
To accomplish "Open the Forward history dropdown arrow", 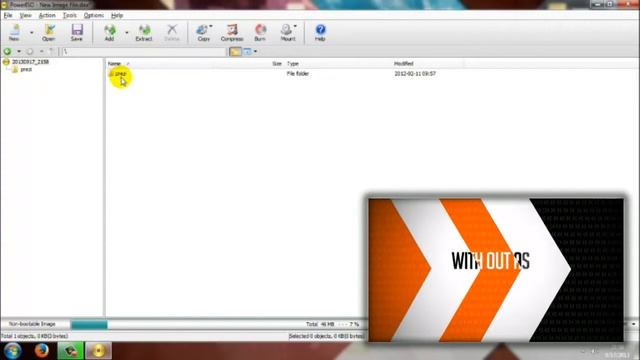I will pyautogui.click(x=41, y=51).
